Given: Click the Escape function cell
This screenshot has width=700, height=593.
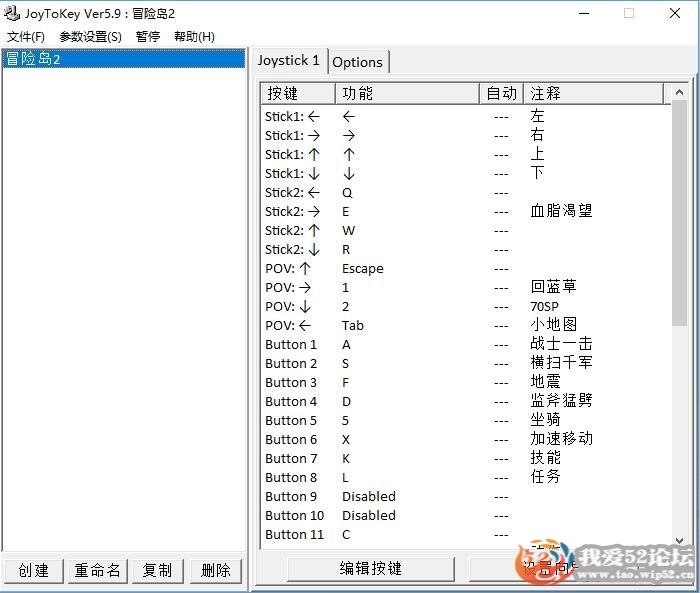Looking at the screenshot, I should (362, 268).
